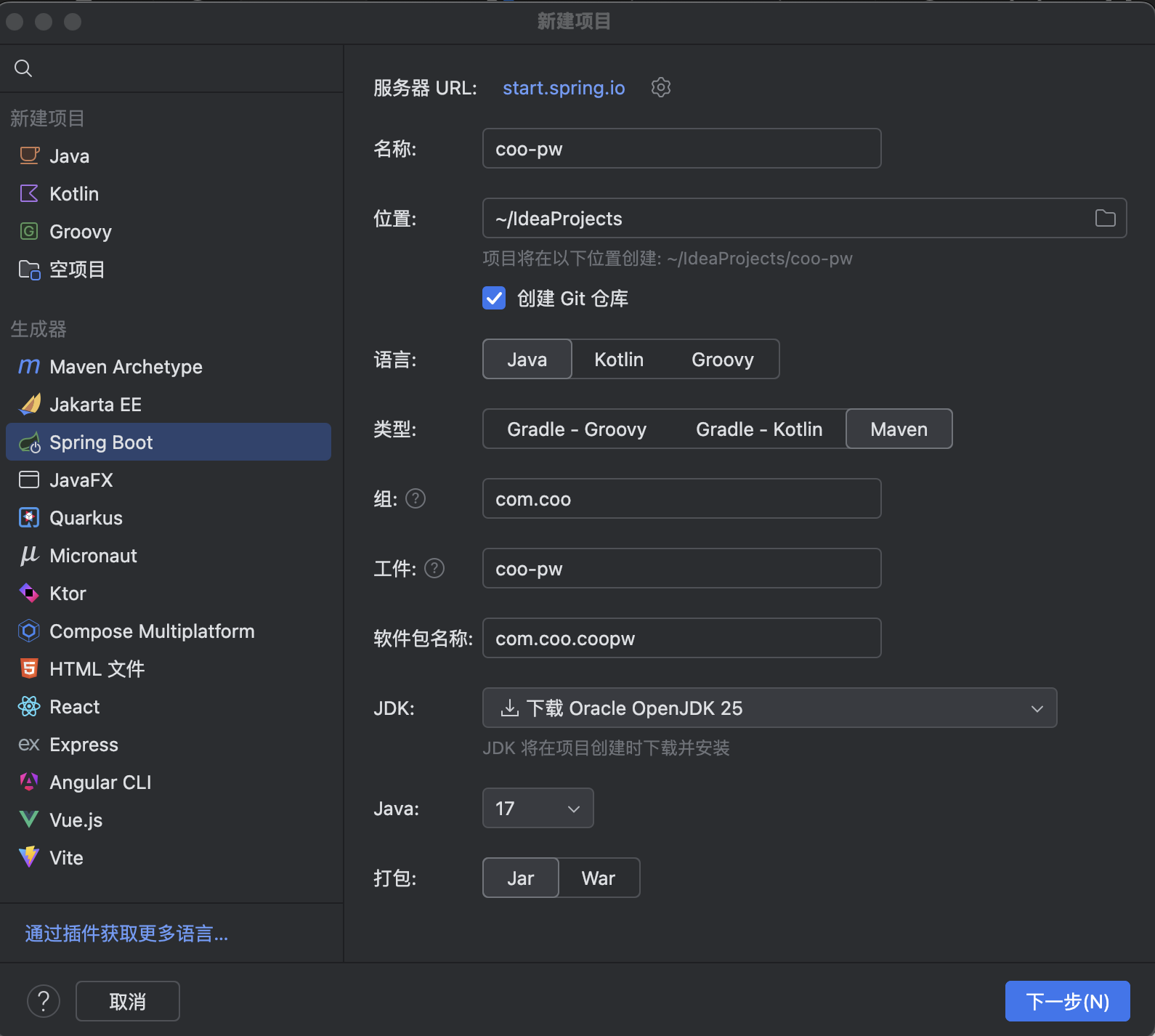Click the HTML5 file icon
The height and width of the screenshot is (1036, 1155).
29,668
